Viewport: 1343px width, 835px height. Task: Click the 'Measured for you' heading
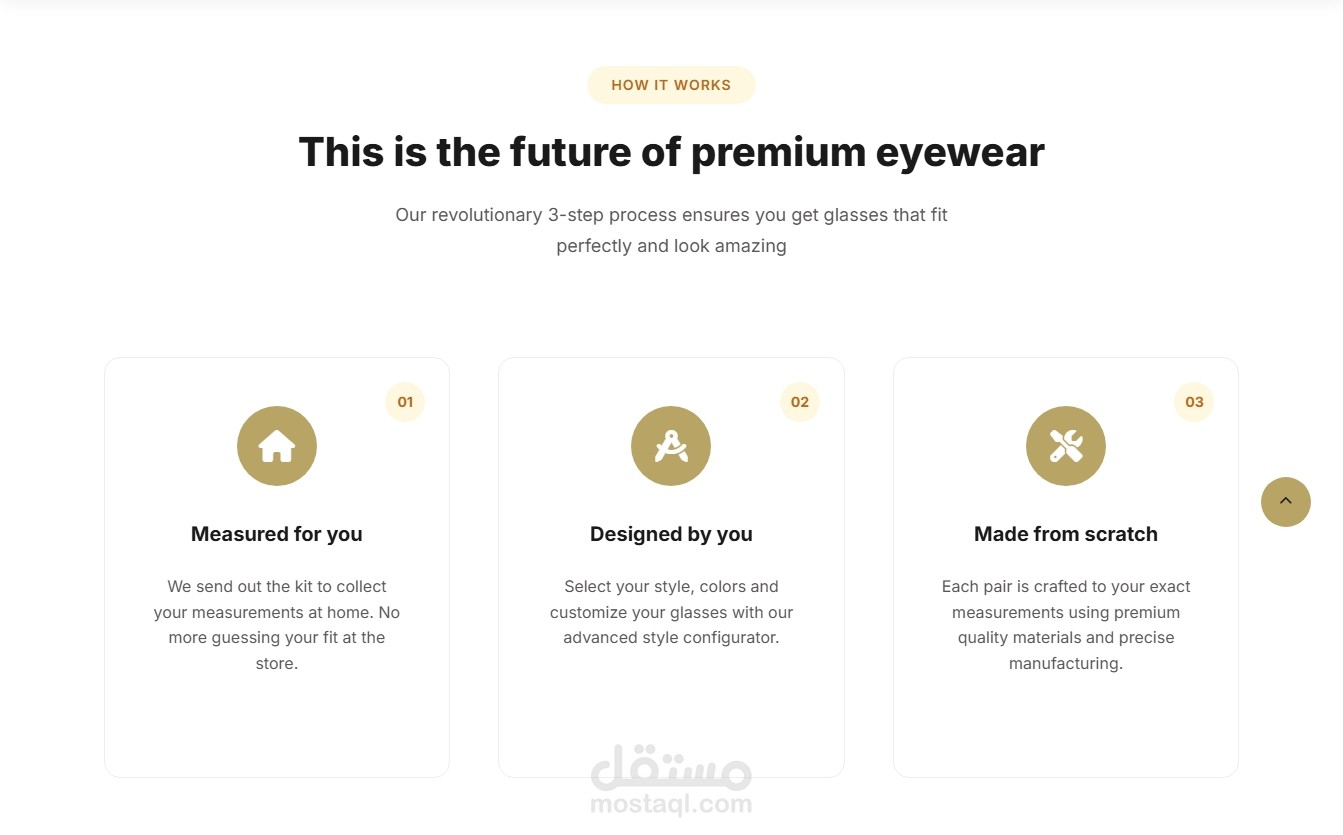pos(277,534)
